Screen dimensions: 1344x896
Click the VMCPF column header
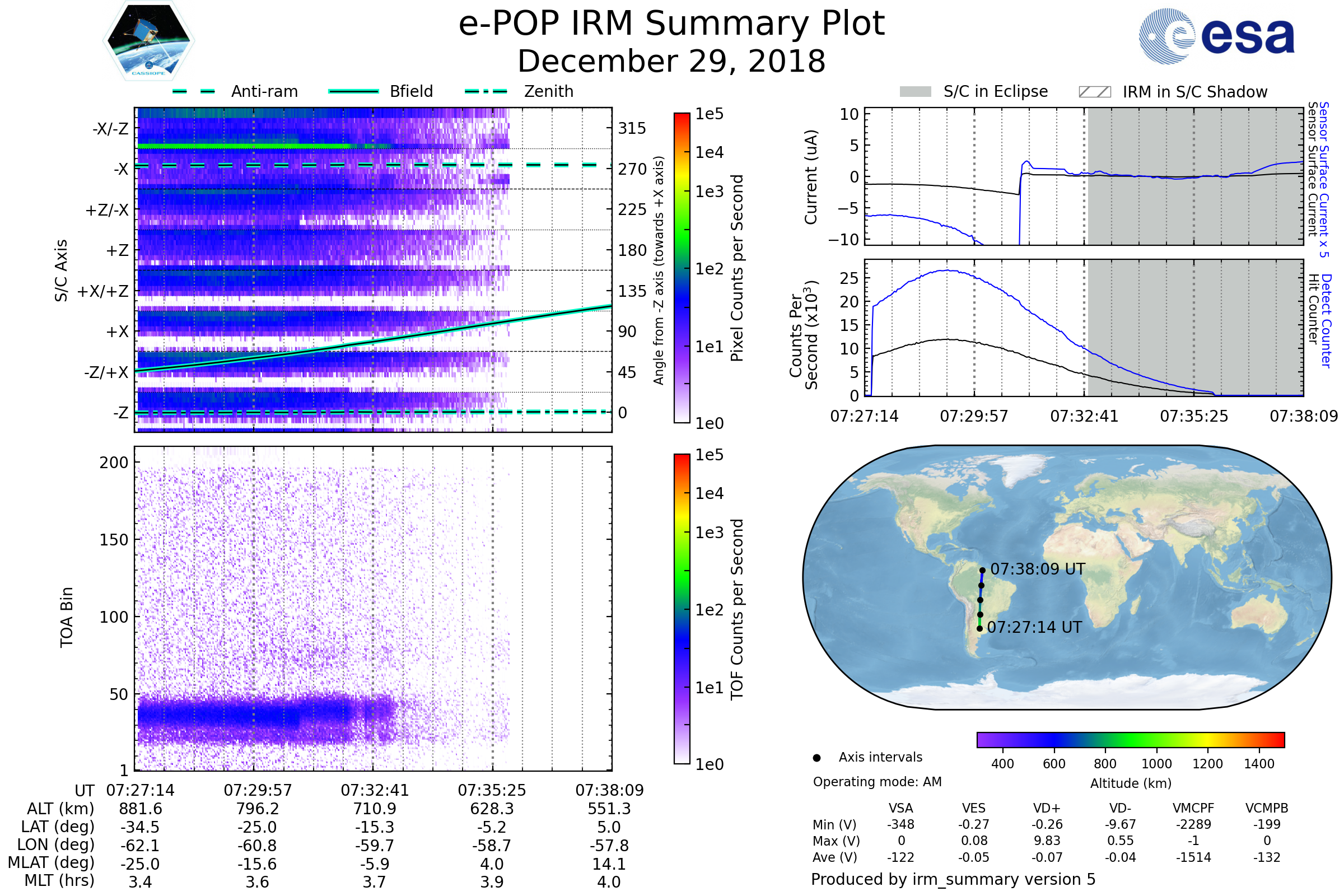tap(1193, 808)
